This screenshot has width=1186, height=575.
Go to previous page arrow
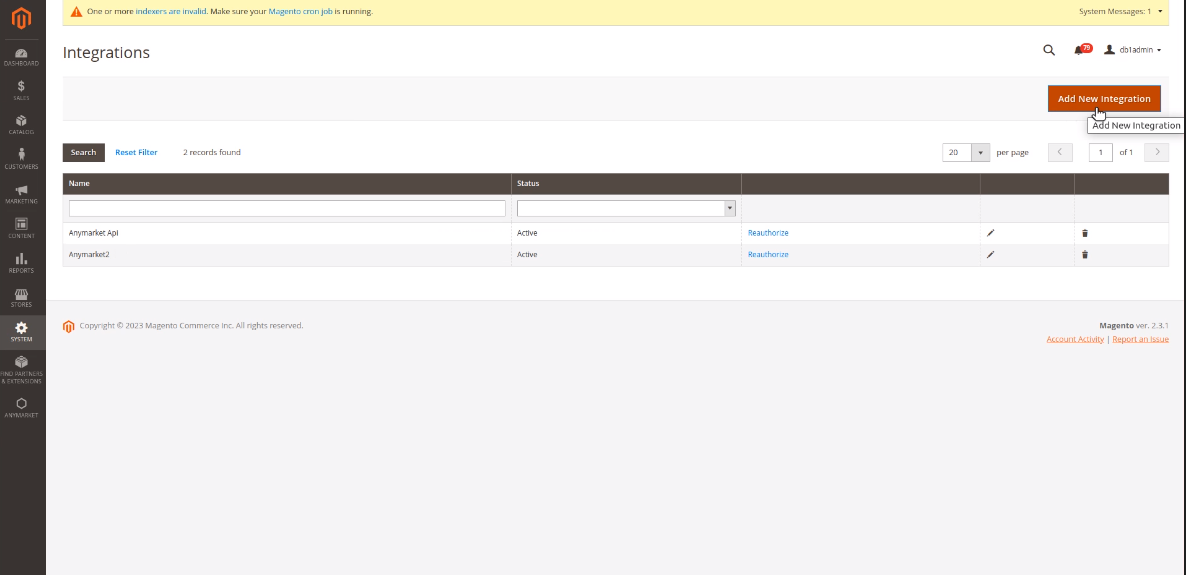tap(1060, 152)
